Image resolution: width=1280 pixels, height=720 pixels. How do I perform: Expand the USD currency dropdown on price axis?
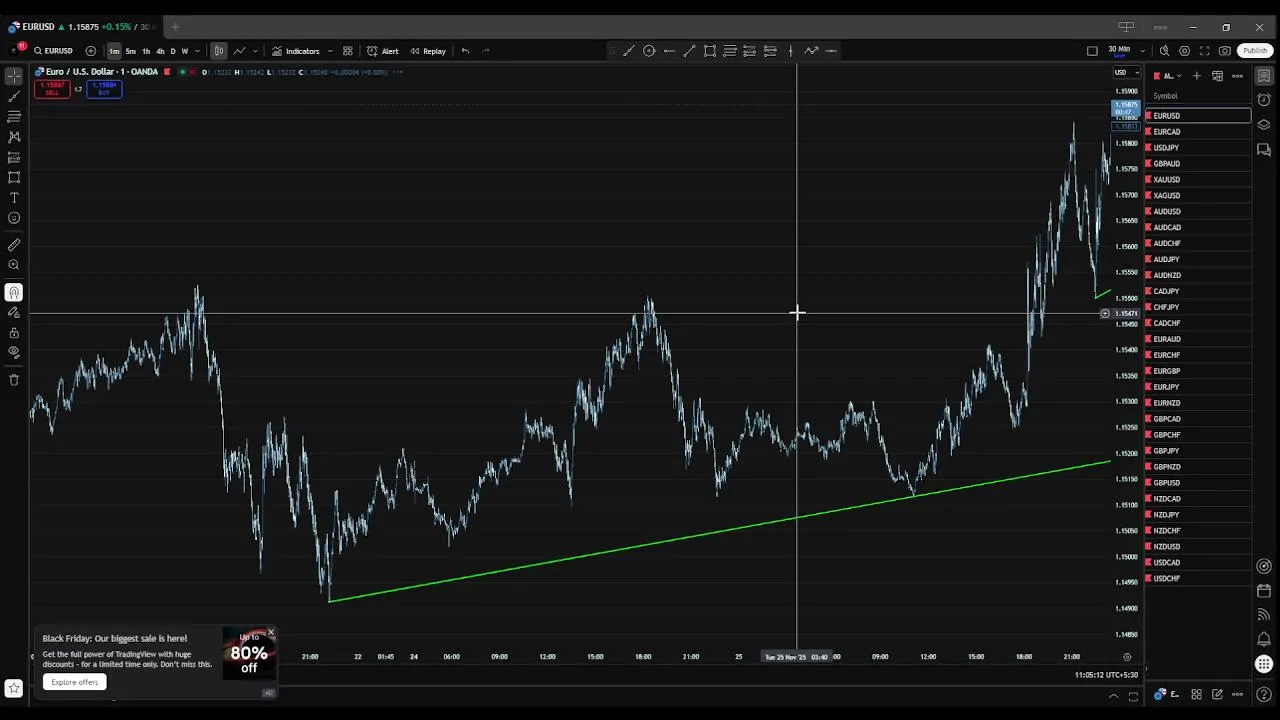(x=1126, y=72)
